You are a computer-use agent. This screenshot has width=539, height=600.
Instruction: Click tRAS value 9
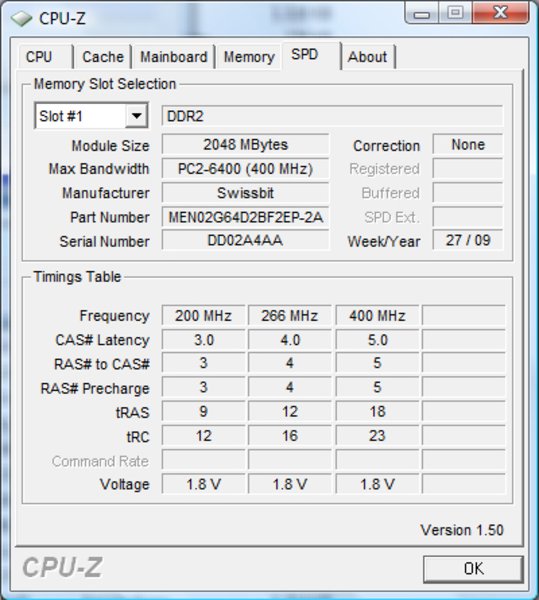pos(203,411)
